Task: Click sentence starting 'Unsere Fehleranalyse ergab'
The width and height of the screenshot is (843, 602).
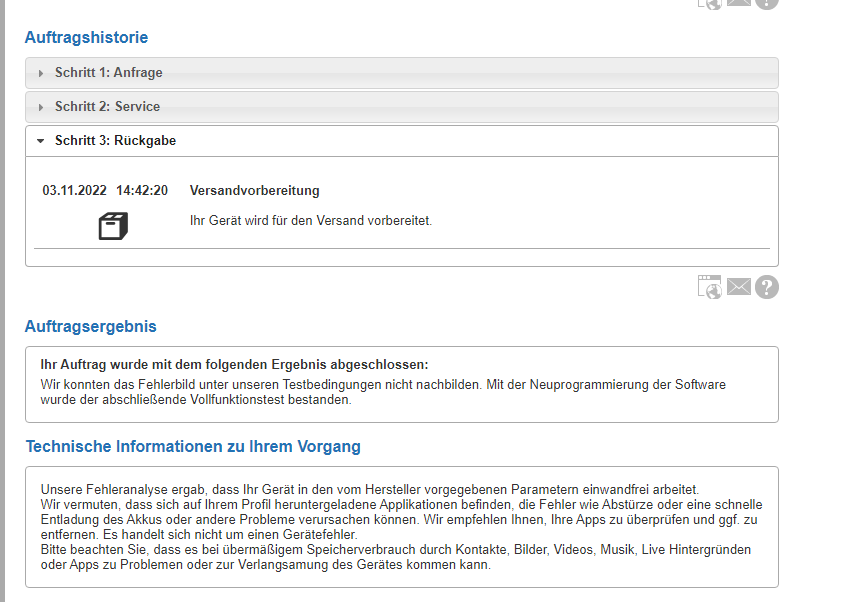Action: (369, 489)
